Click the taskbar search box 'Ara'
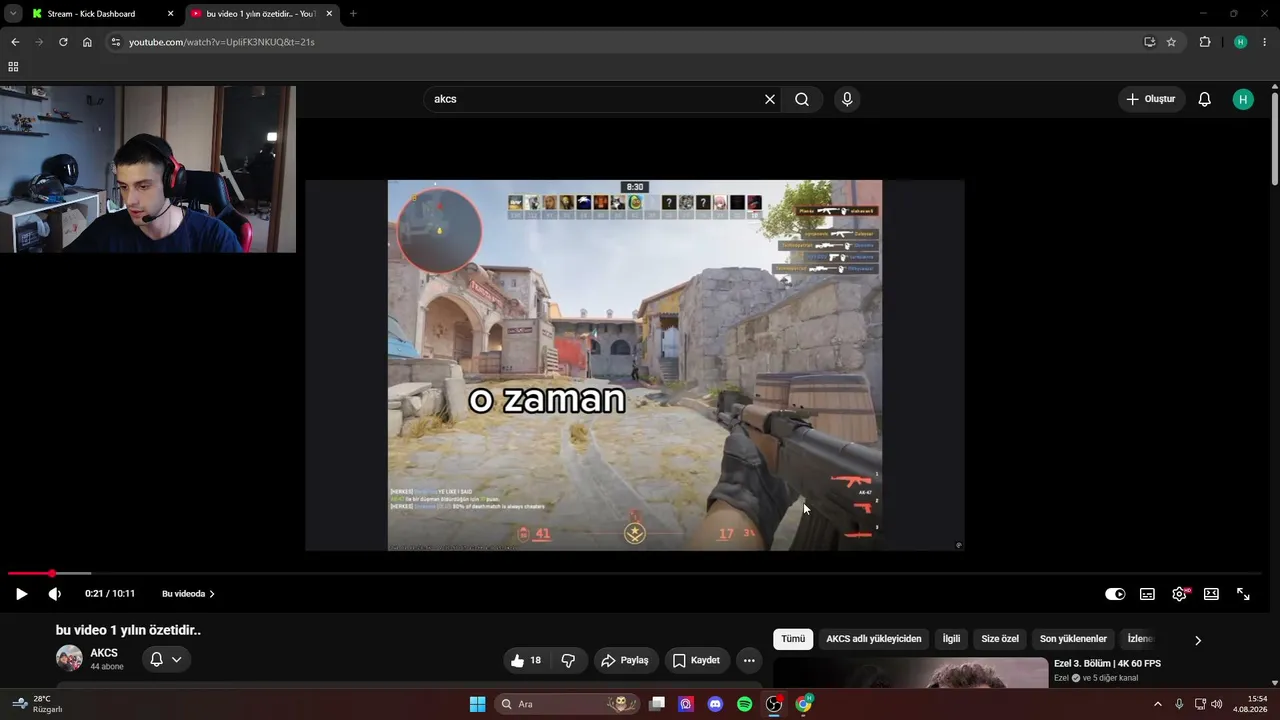The width and height of the screenshot is (1280, 720). [x=567, y=704]
